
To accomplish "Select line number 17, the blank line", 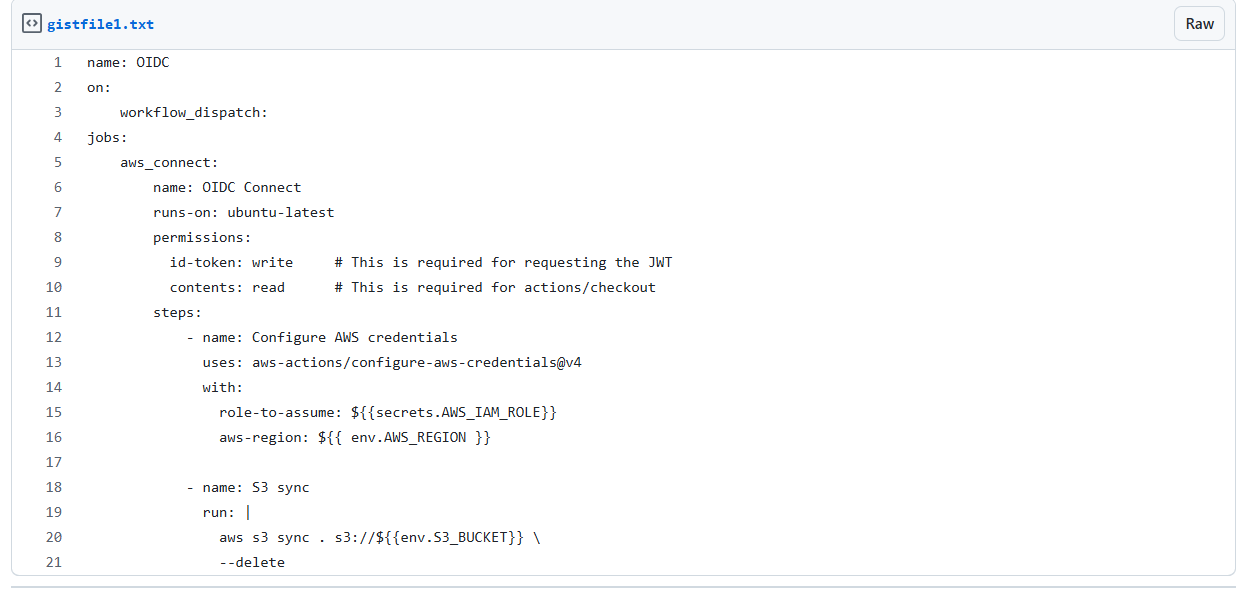I will tap(54, 462).
